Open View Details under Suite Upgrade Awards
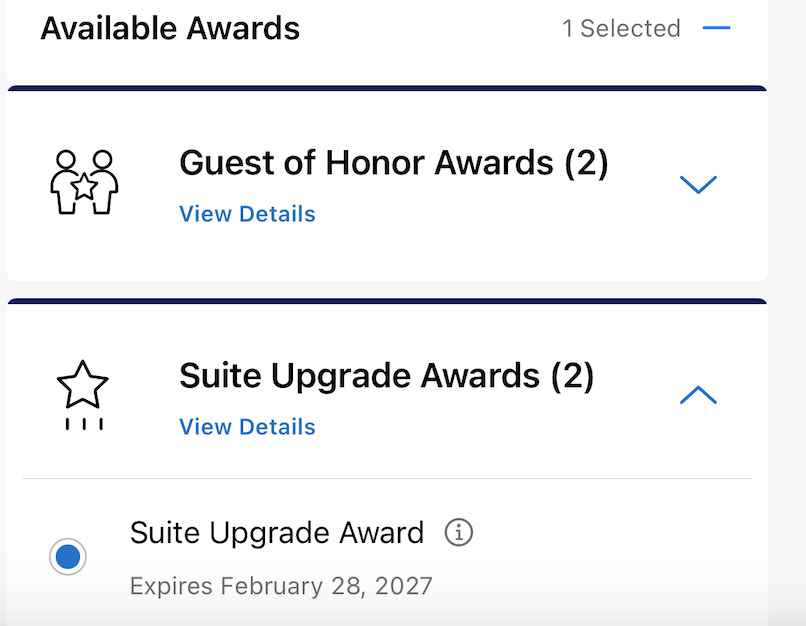Image resolution: width=806 pixels, height=626 pixels. point(247,427)
